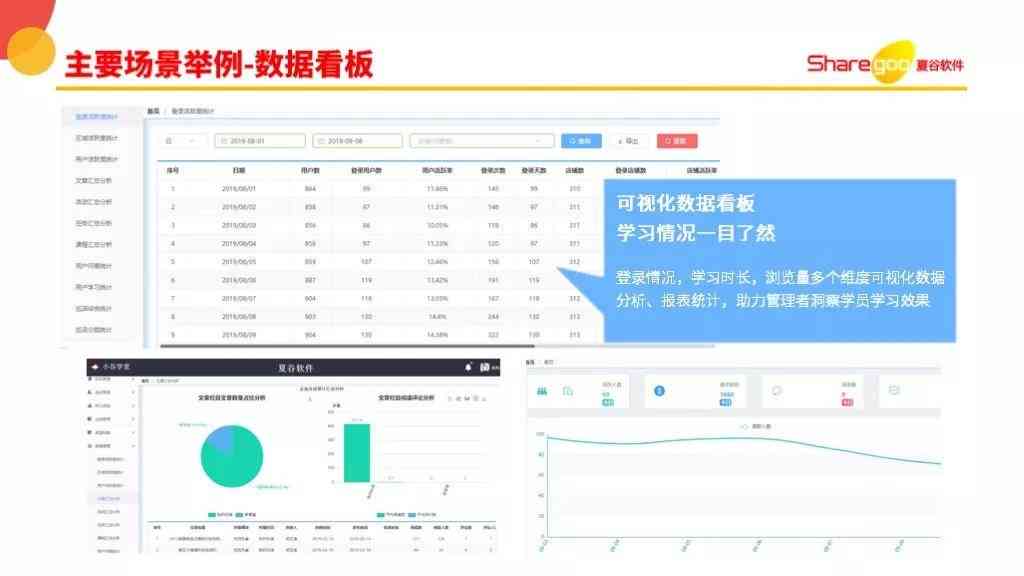Click the blue search button

click(x=581, y=141)
